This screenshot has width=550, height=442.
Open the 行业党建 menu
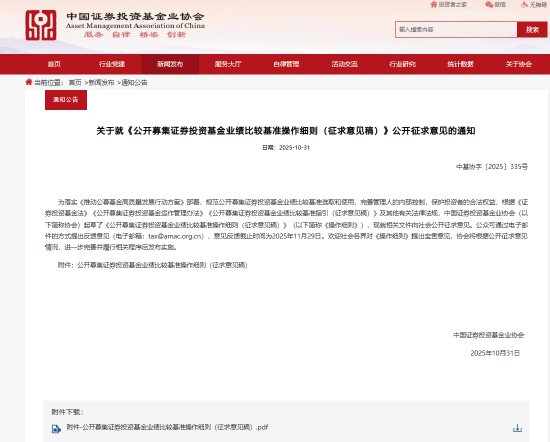coord(112,64)
